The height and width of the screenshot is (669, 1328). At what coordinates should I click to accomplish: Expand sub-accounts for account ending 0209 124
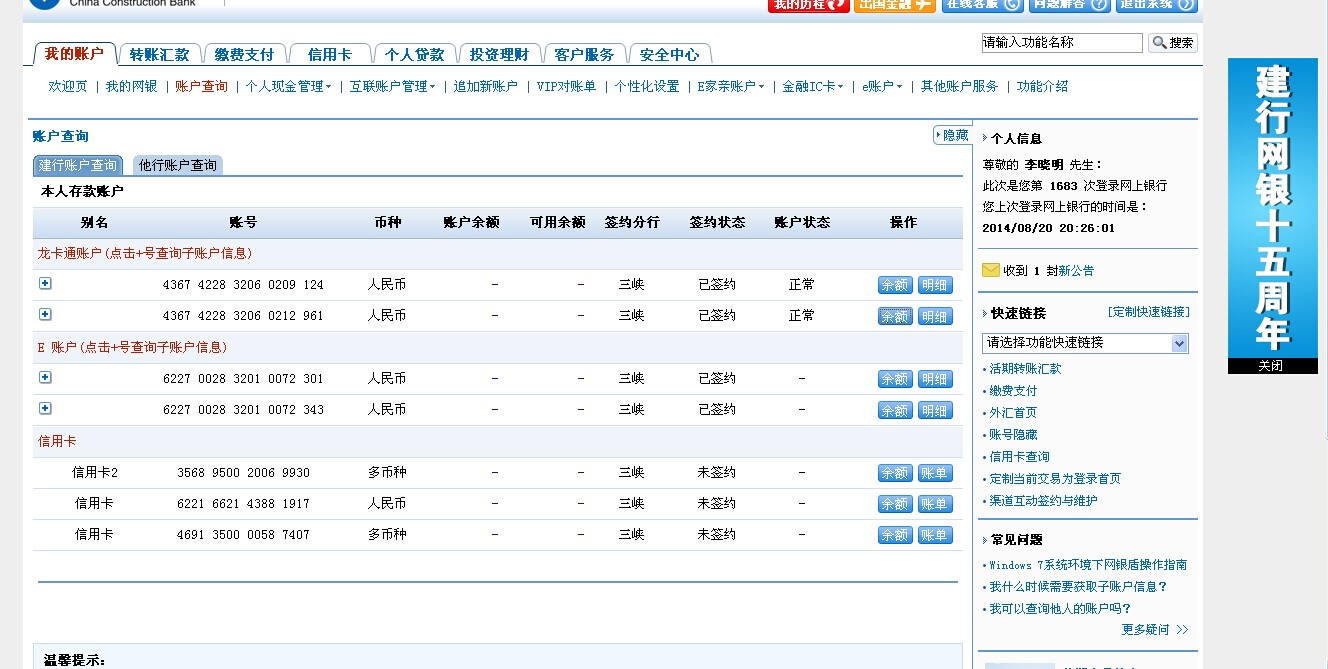pos(45,284)
